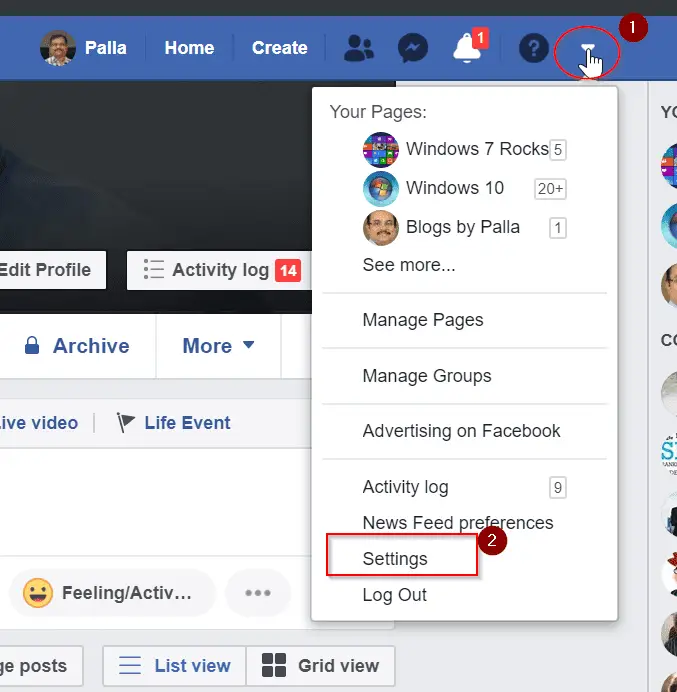Click the Activity log button on cover
Screen dimensions: 677x692
pos(219,270)
